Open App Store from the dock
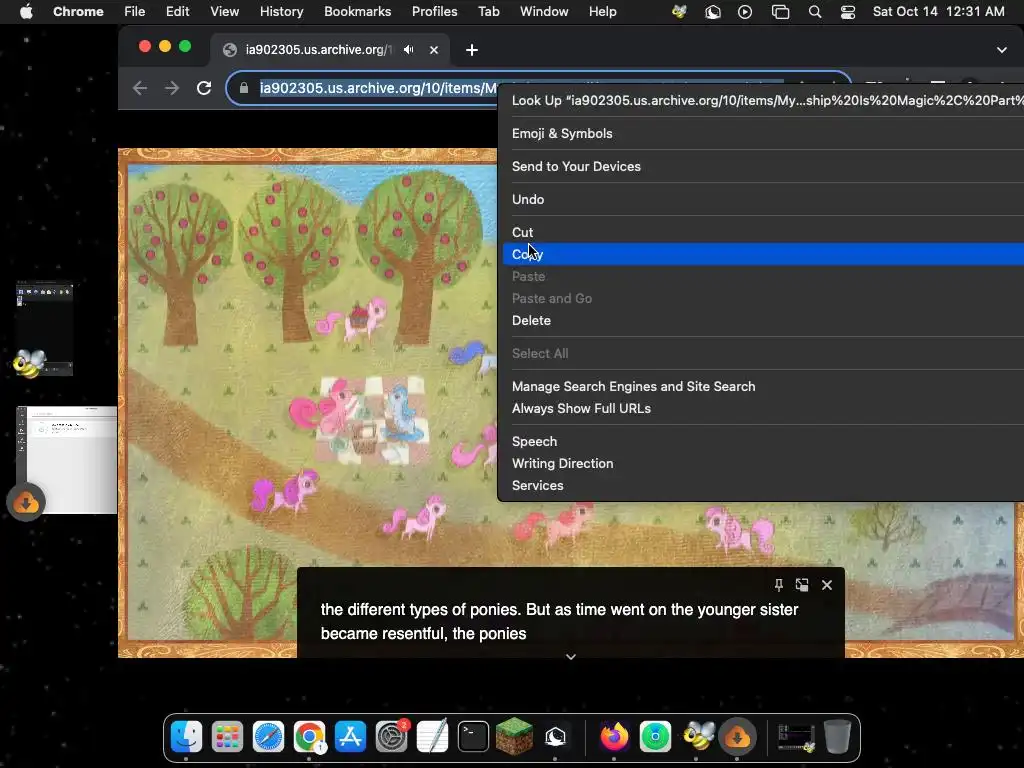The height and width of the screenshot is (768, 1024). 351,737
